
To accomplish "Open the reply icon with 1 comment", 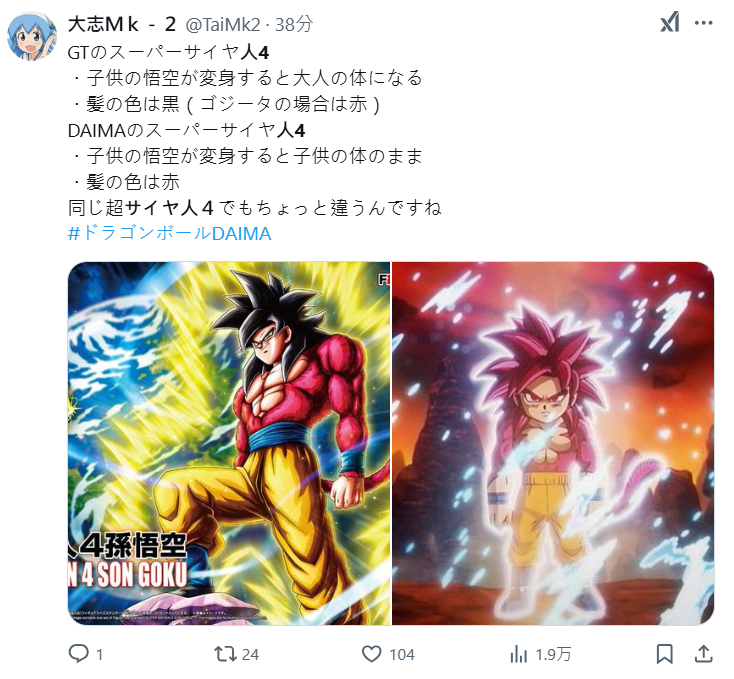I will point(79,653).
